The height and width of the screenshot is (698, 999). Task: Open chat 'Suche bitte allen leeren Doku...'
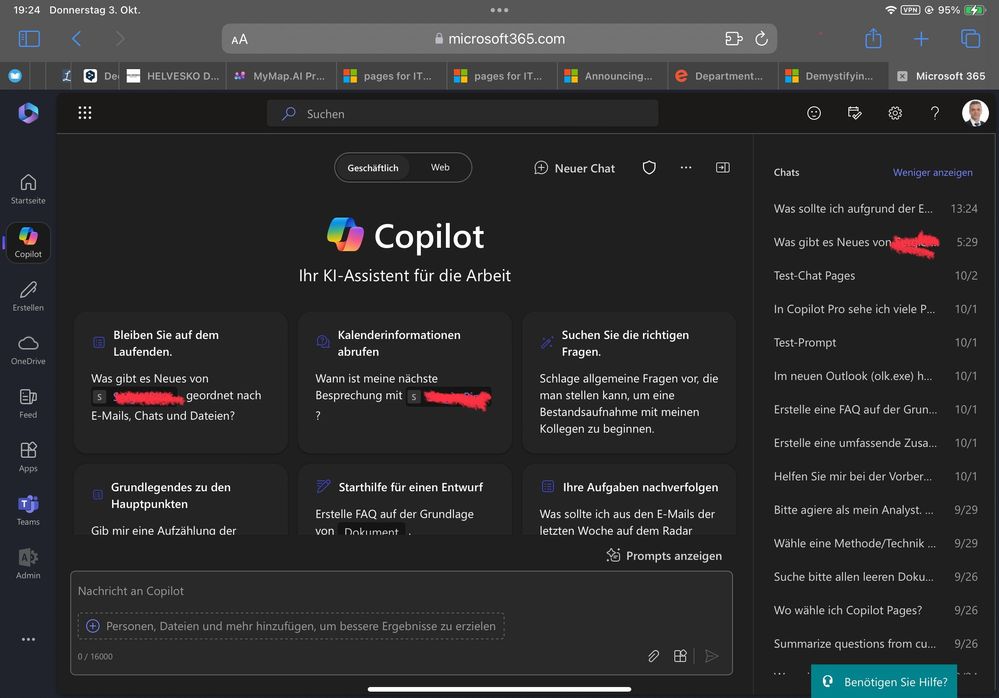click(875, 577)
